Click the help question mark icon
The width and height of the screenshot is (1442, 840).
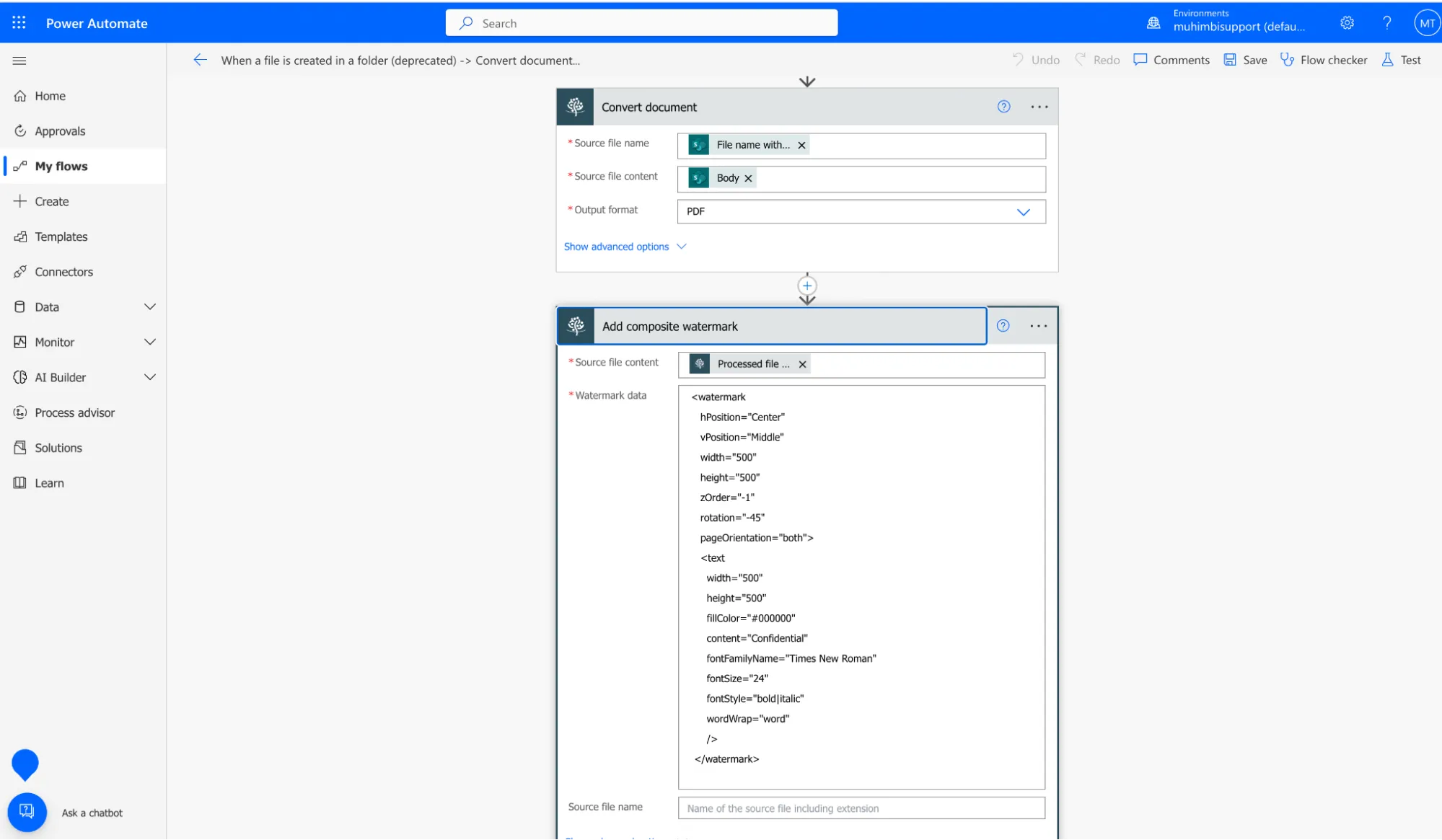pyautogui.click(x=1386, y=22)
